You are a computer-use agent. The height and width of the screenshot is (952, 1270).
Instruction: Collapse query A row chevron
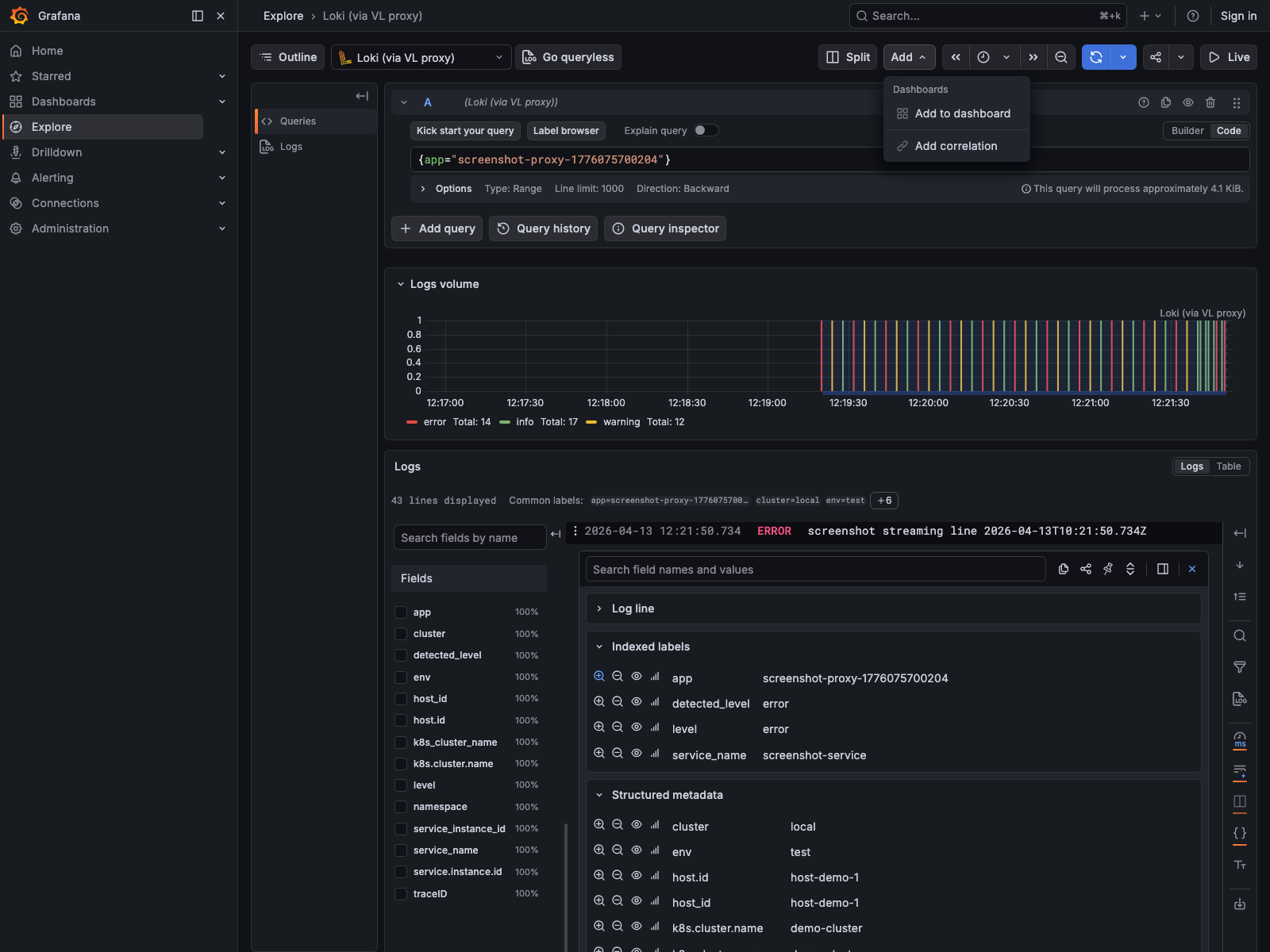(x=404, y=102)
